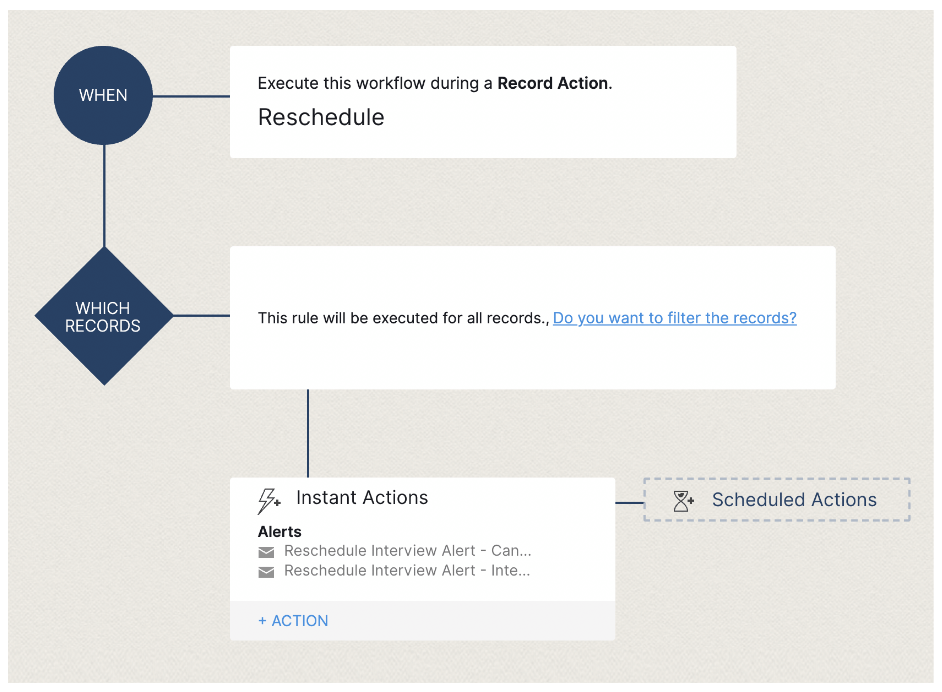Image resolution: width=942 pixels, height=692 pixels.
Task: Select the WHICH RECORDS diamond node
Action: (104, 317)
